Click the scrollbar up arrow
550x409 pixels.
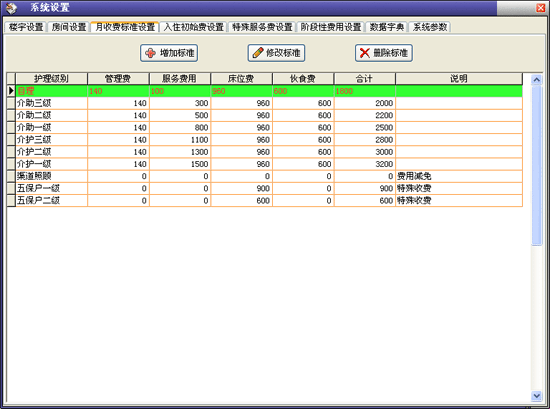536,80
